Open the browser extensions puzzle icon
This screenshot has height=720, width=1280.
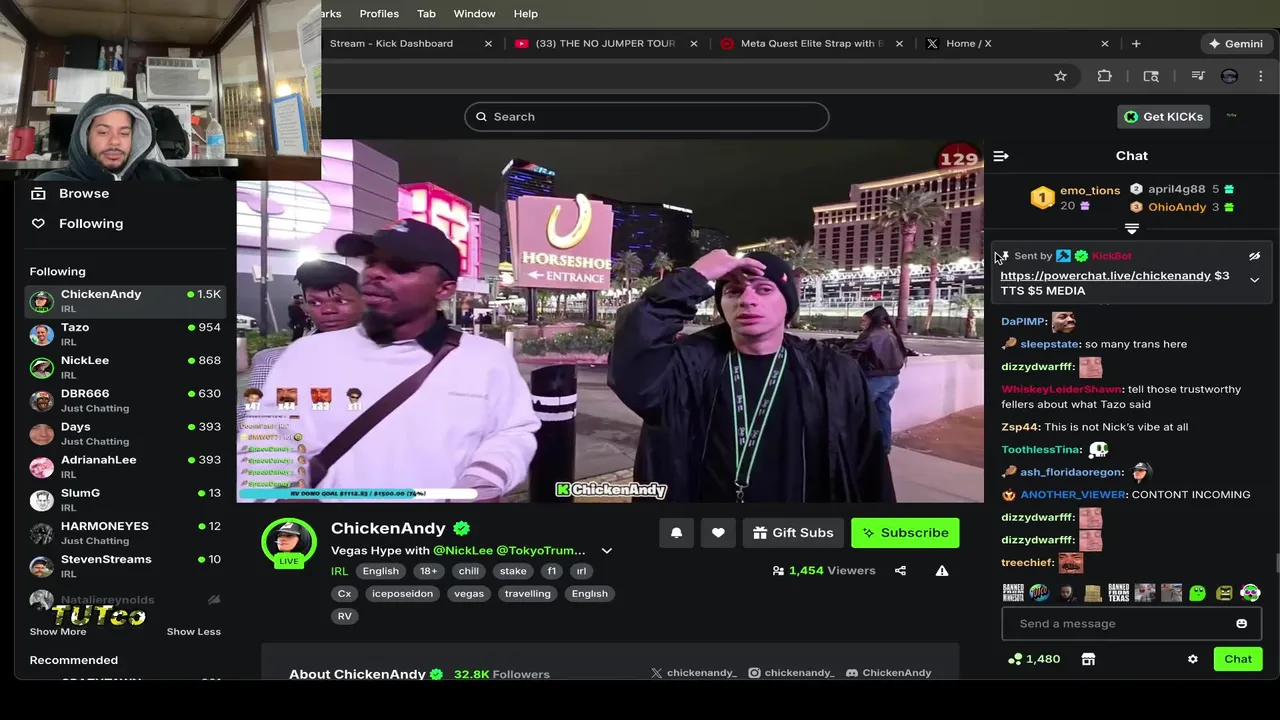[x=1104, y=76]
